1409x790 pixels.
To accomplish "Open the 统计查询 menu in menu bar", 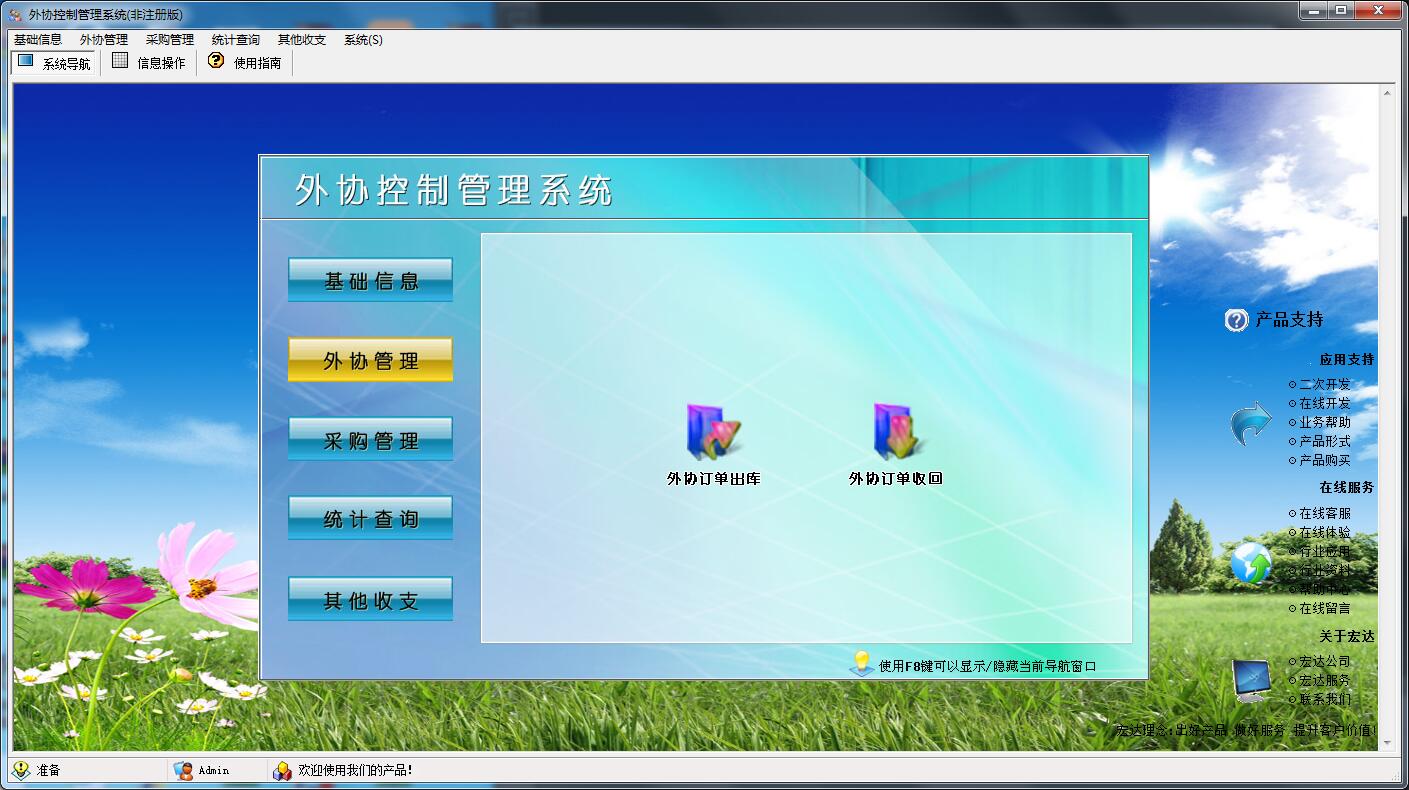I will (x=236, y=40).
